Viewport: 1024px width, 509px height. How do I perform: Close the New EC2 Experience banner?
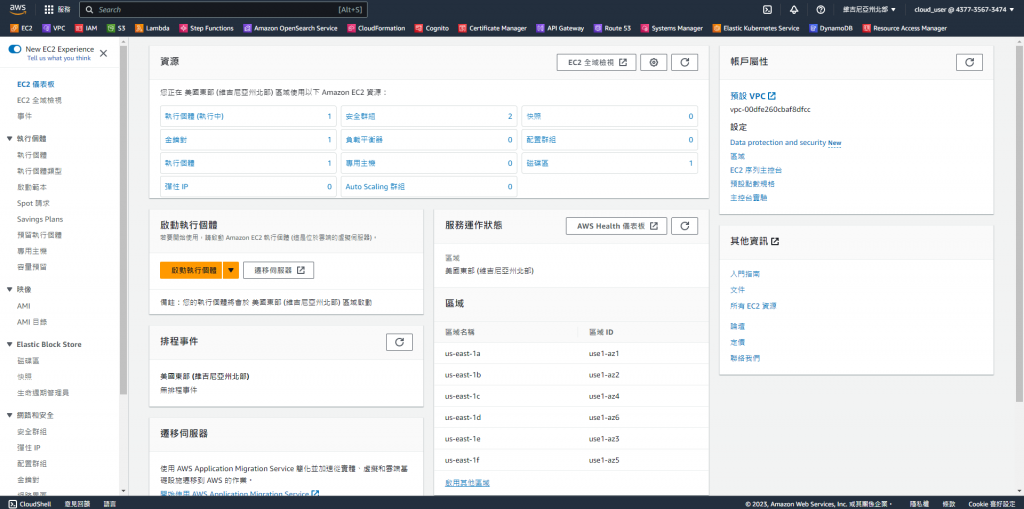(103, 54)
